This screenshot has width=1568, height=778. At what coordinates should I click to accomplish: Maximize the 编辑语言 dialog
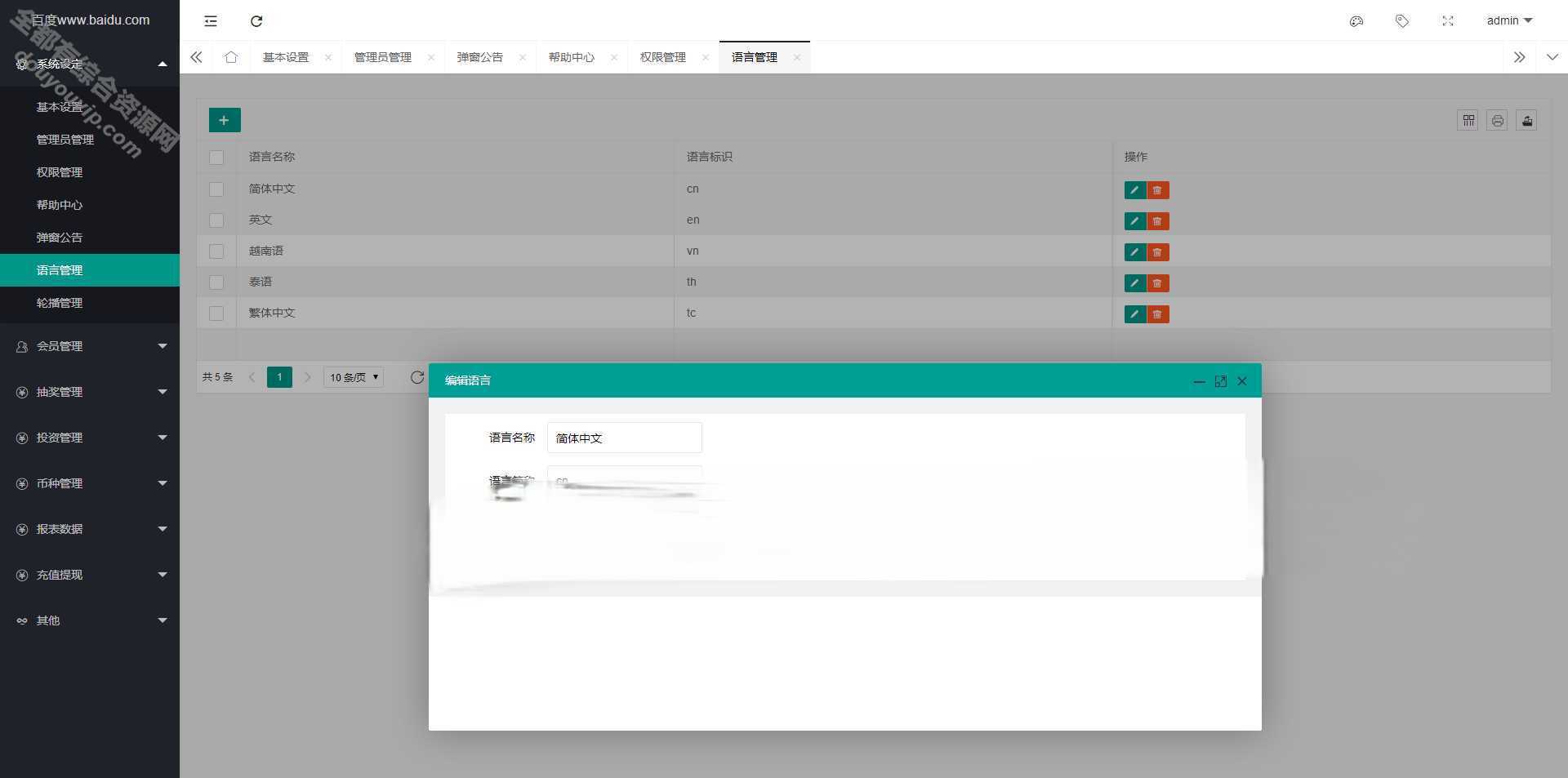coord(1220,381)
